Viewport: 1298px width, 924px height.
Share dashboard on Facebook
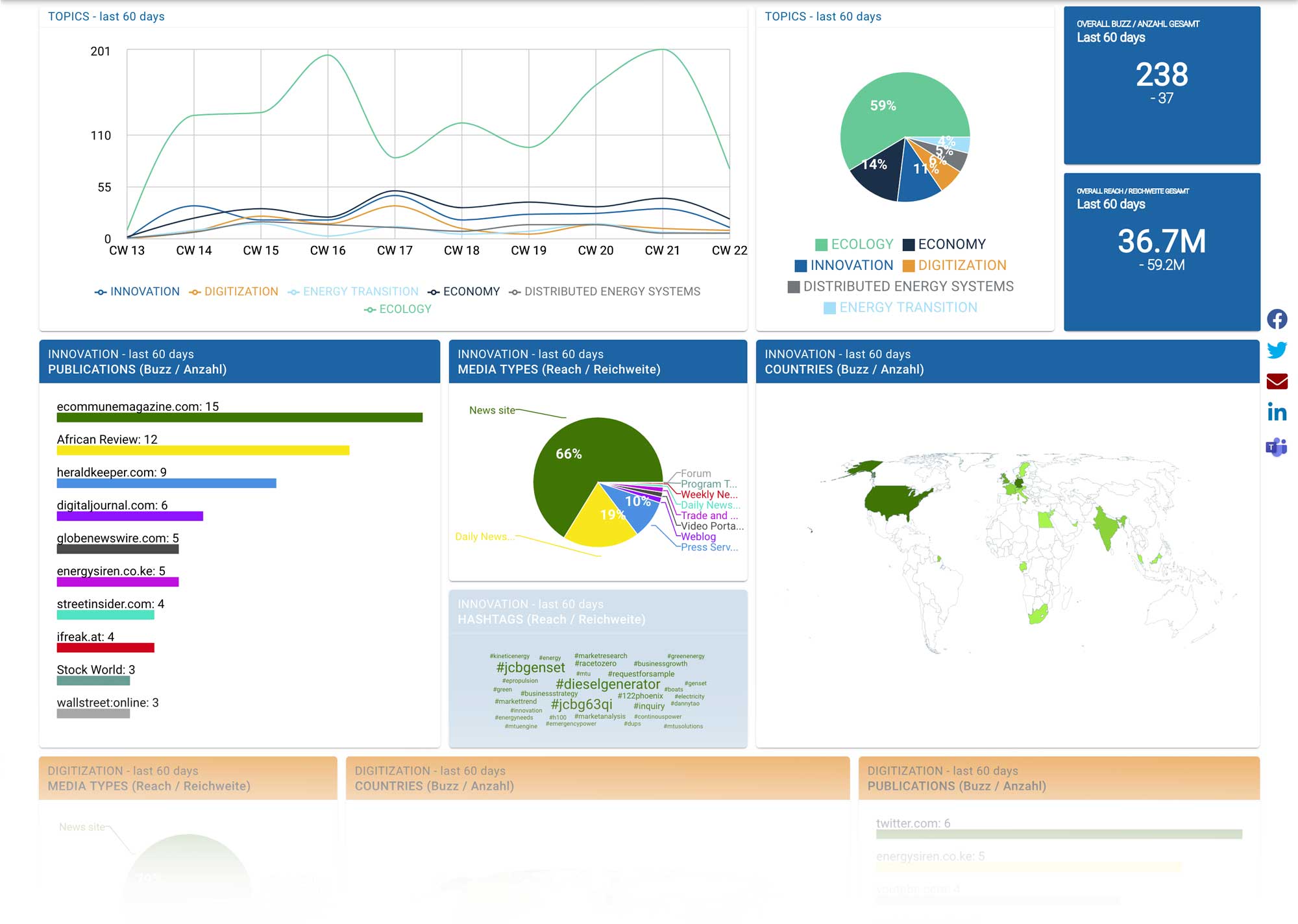[1277, 319]
